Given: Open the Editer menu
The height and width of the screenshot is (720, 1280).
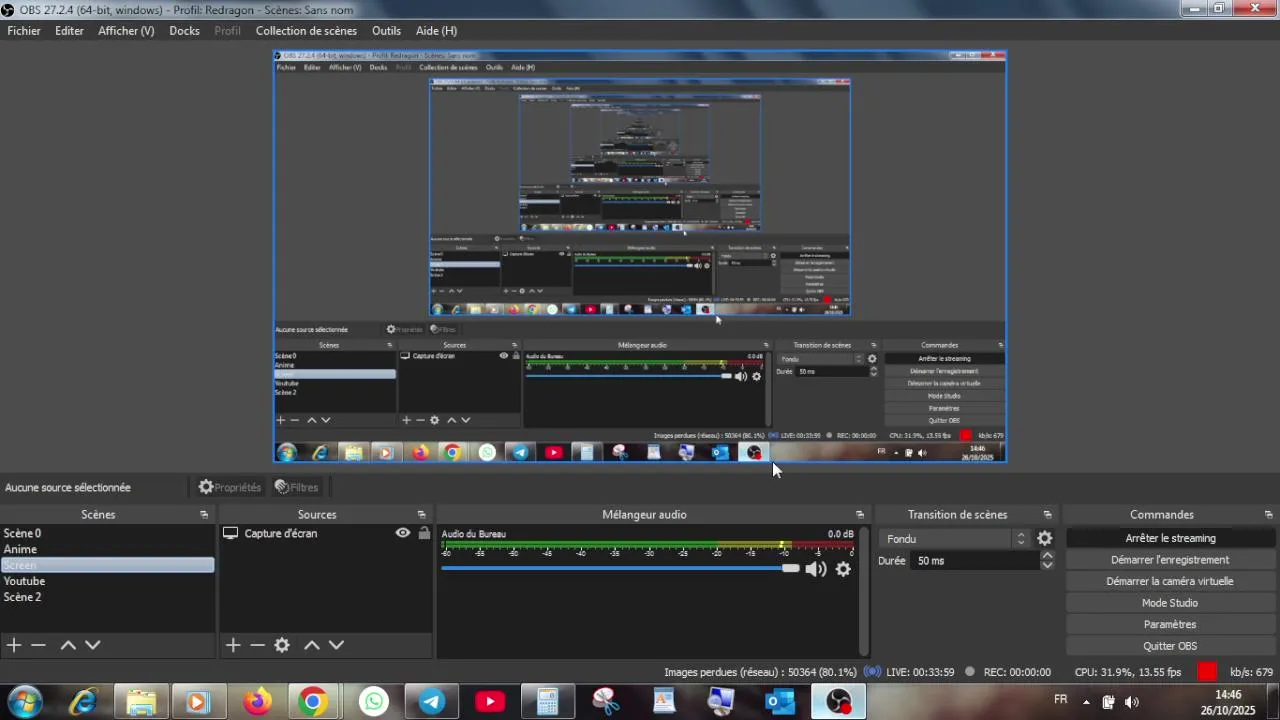Looking at the screenshot, I should [69, 31].
